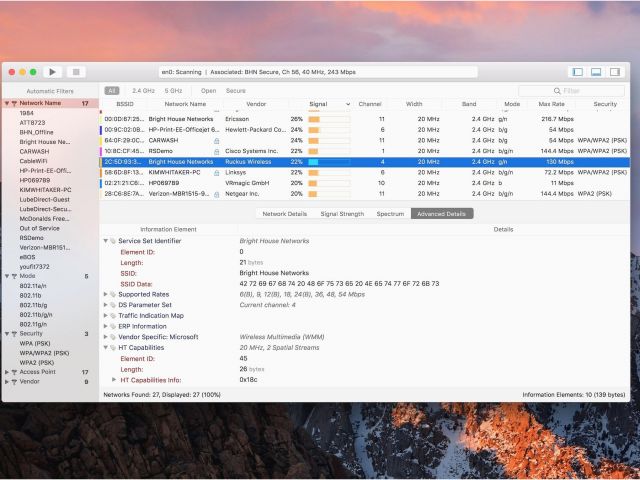
Task: Collapse the Mode filter group
Action: coord(7,276)
